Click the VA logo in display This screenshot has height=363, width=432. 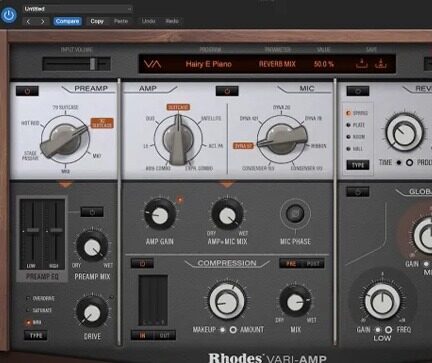152,64
